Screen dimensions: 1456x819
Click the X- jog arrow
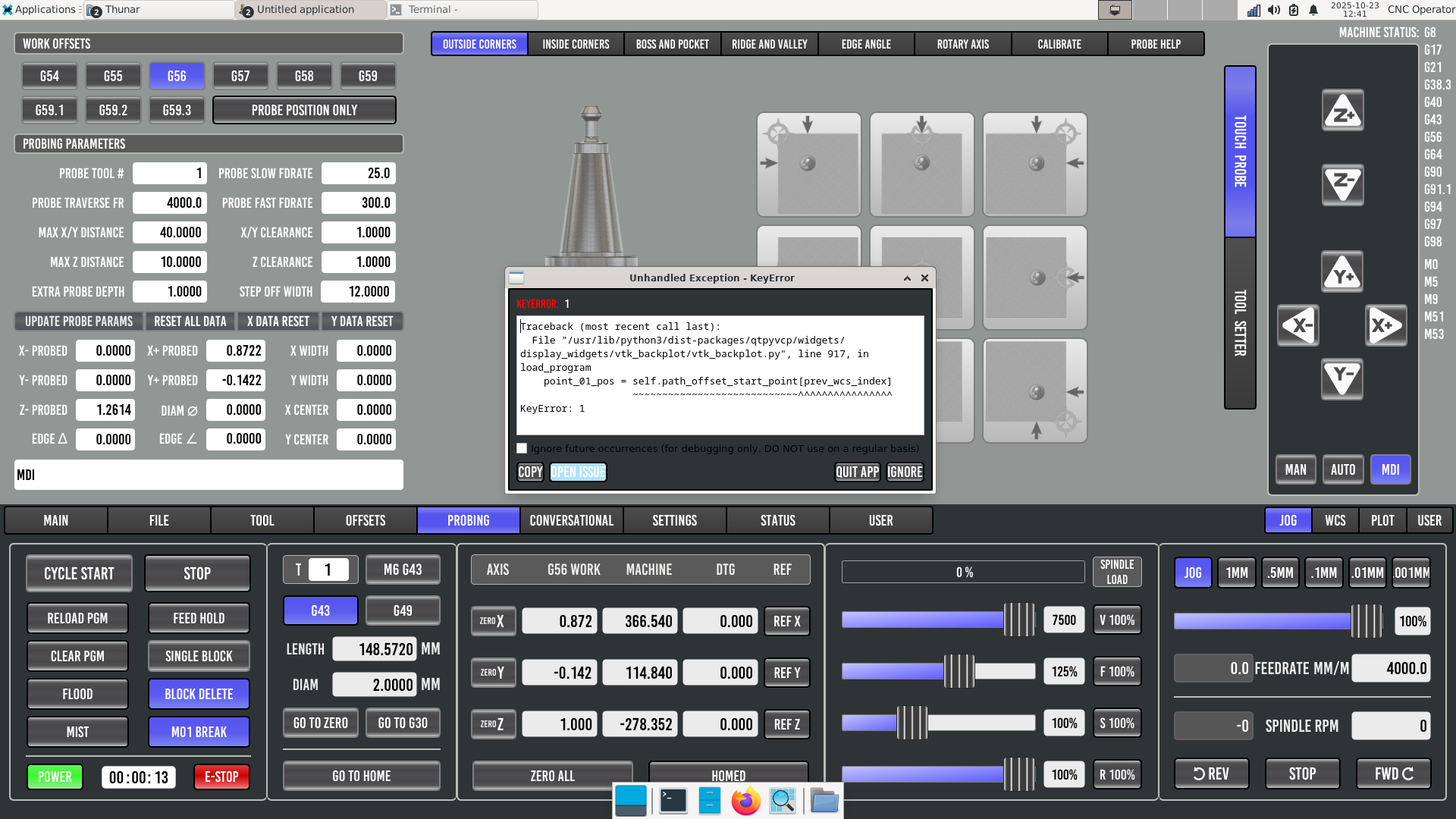1298,325
